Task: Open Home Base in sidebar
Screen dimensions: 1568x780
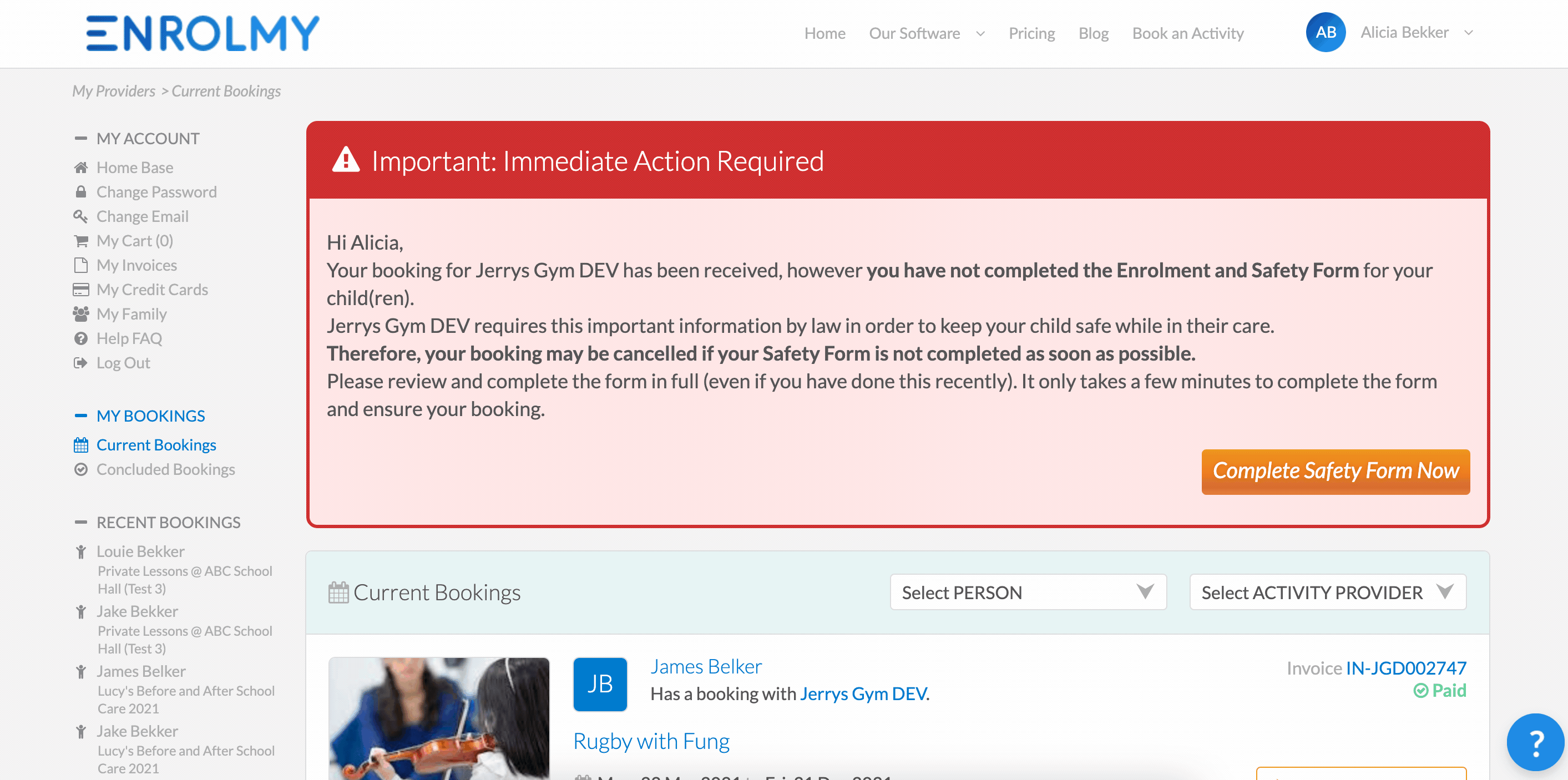Action: point(134,168)
